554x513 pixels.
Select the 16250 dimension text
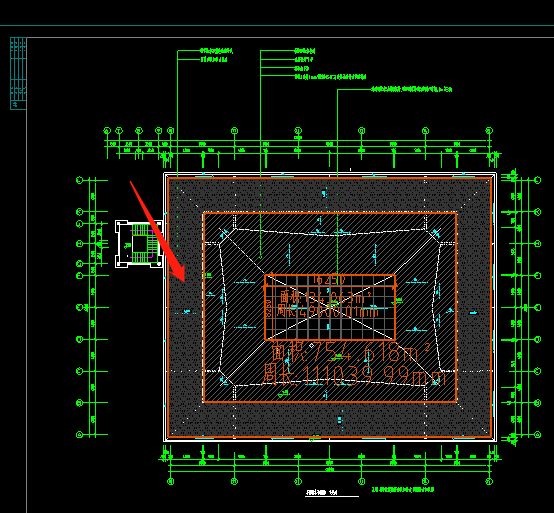pyautogui.click(x=329, y=280)
